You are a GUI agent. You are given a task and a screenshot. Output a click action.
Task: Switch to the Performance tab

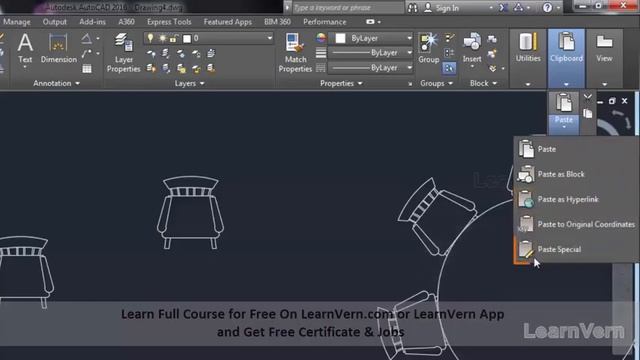pyautogui.click(x=324, y=22)
